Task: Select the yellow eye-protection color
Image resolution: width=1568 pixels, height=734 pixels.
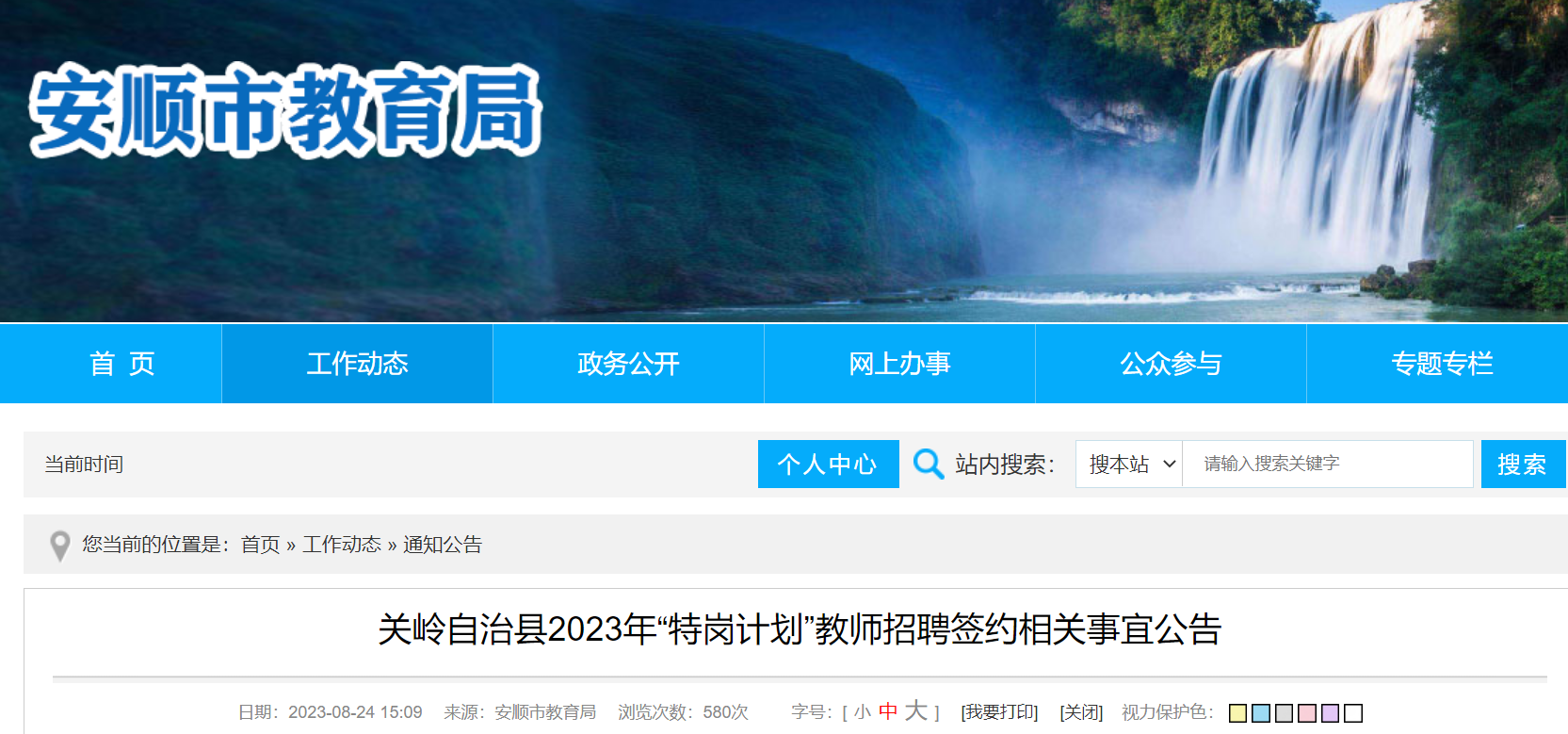Action: point(1238,713)
